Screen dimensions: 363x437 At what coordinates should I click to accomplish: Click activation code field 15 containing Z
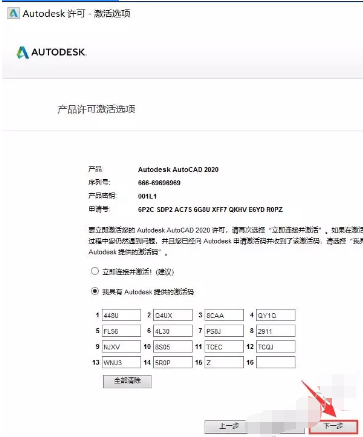[x=224, y=362]
